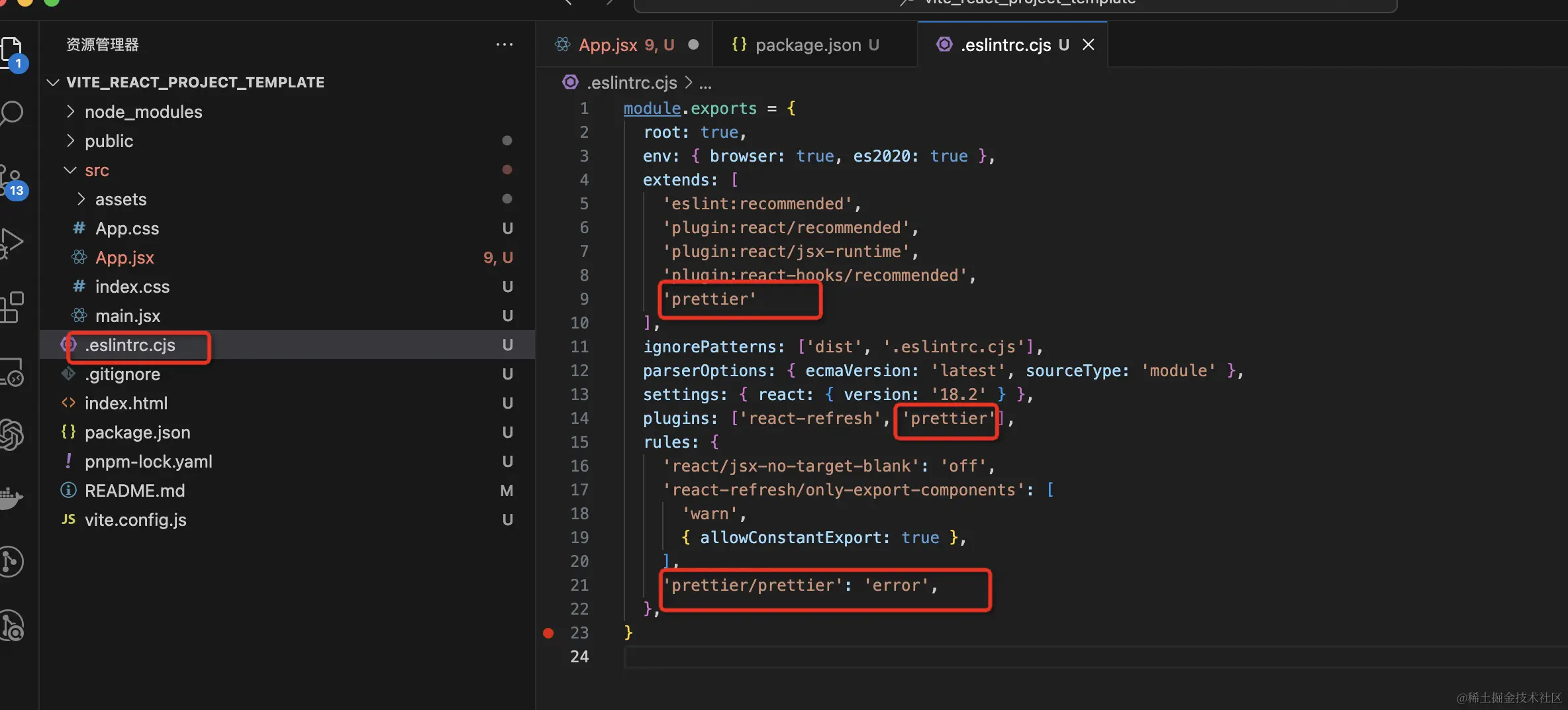
Task: Click the 资源管理器 panel title
Action: [x=103, y=44]
